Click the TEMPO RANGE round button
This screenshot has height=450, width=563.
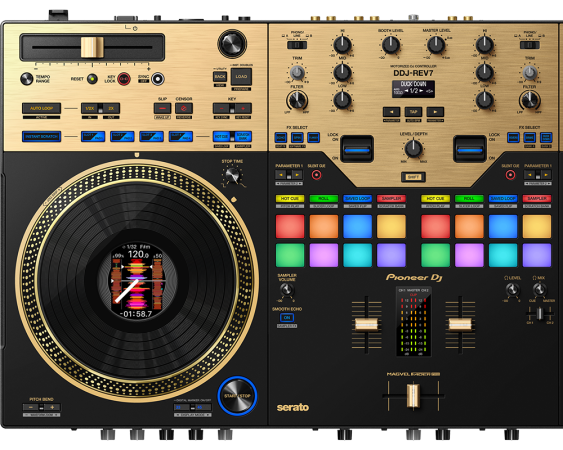click(27, 79)
